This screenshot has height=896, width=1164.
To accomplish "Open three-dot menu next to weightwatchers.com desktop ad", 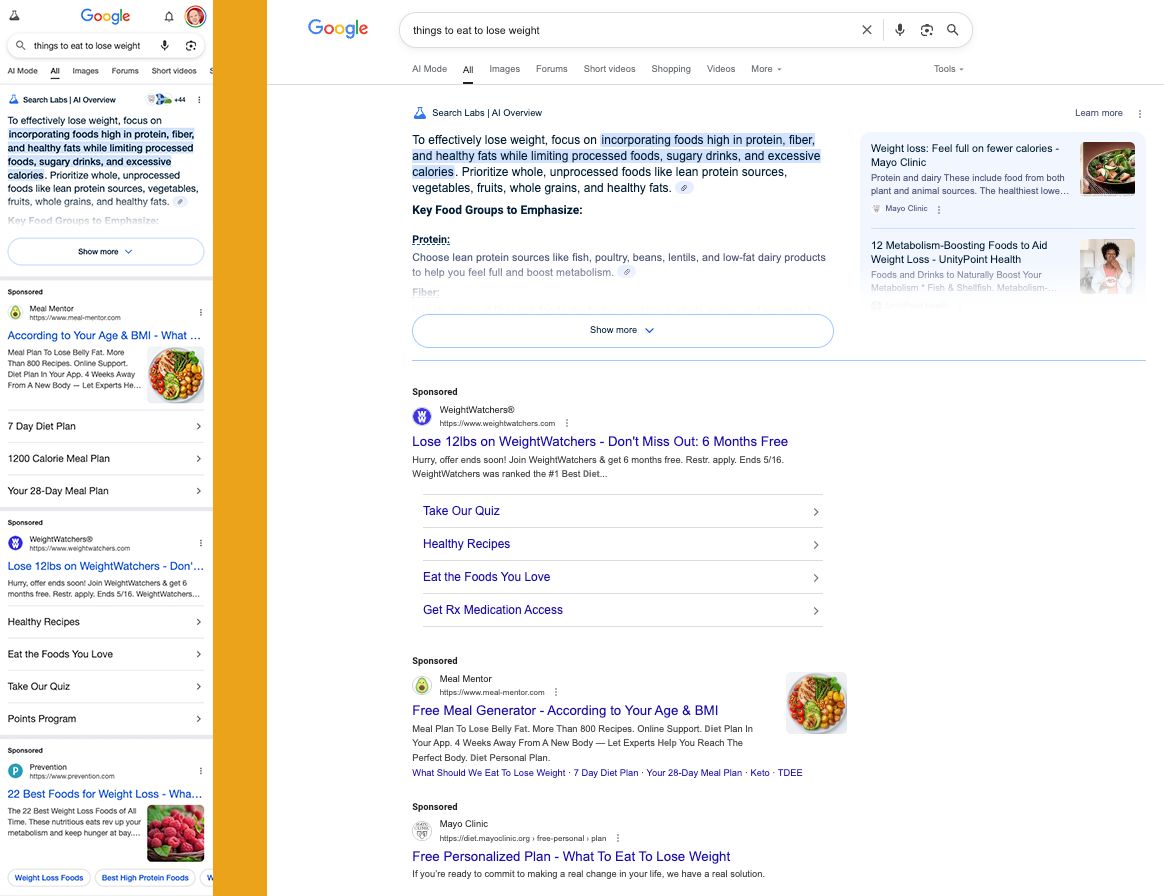I will click(x=567, y=423).
